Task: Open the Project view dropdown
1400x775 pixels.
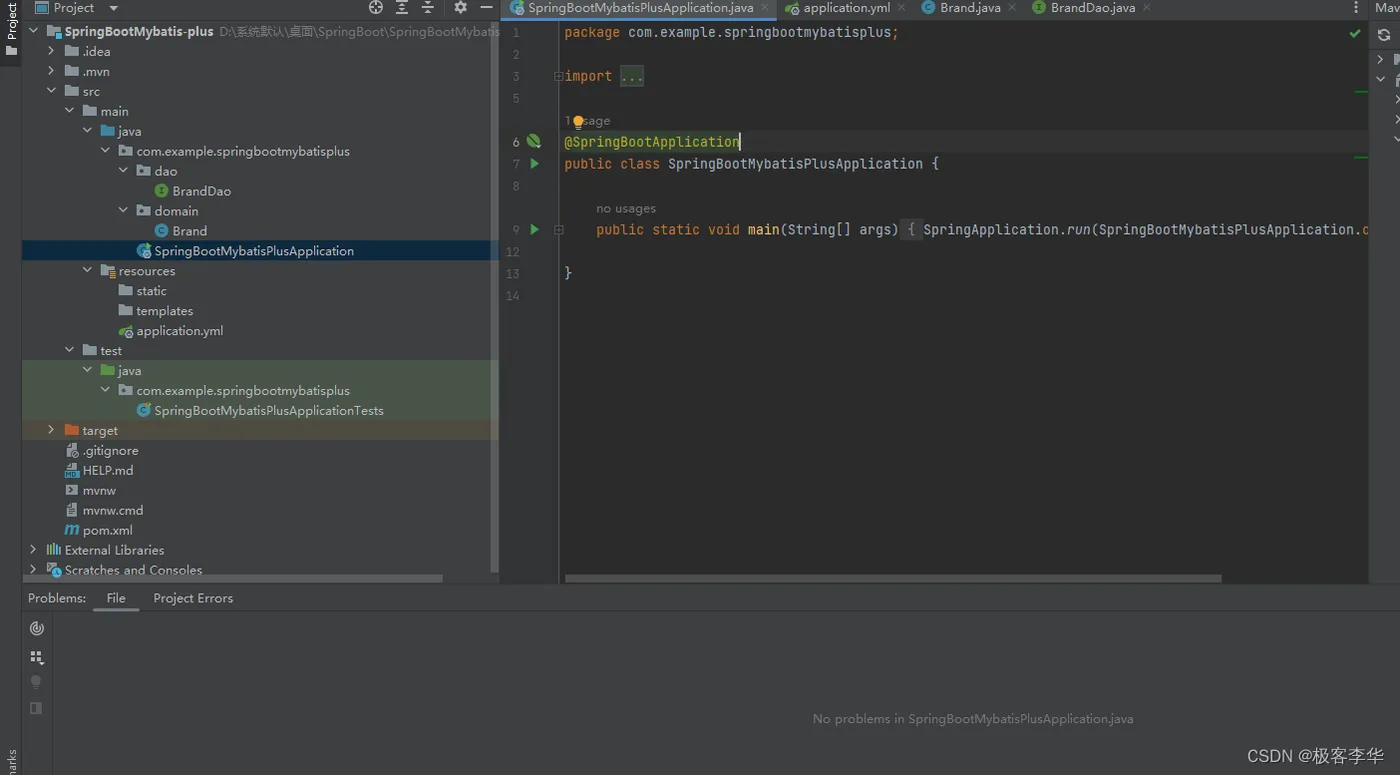Action: pyautogui.click(x=112, y=8)
